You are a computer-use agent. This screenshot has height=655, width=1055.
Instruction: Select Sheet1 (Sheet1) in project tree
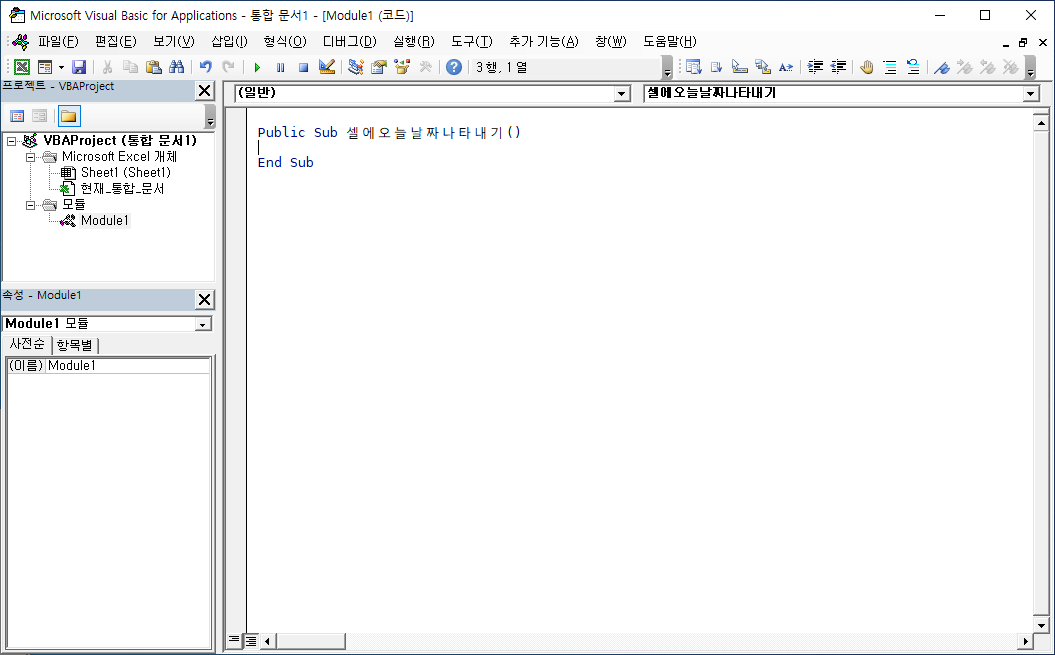126,173
